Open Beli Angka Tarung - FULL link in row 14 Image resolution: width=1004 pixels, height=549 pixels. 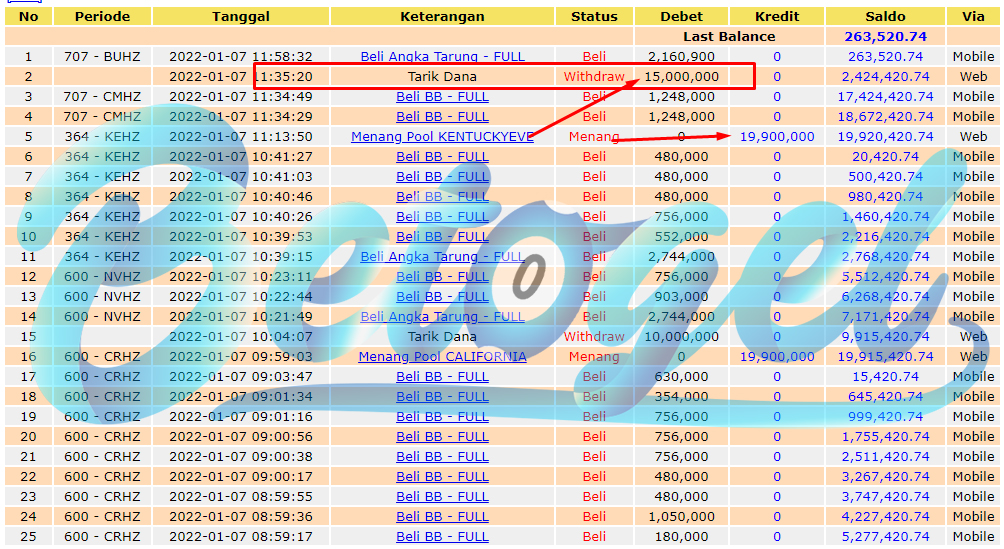tap(442, 316)
